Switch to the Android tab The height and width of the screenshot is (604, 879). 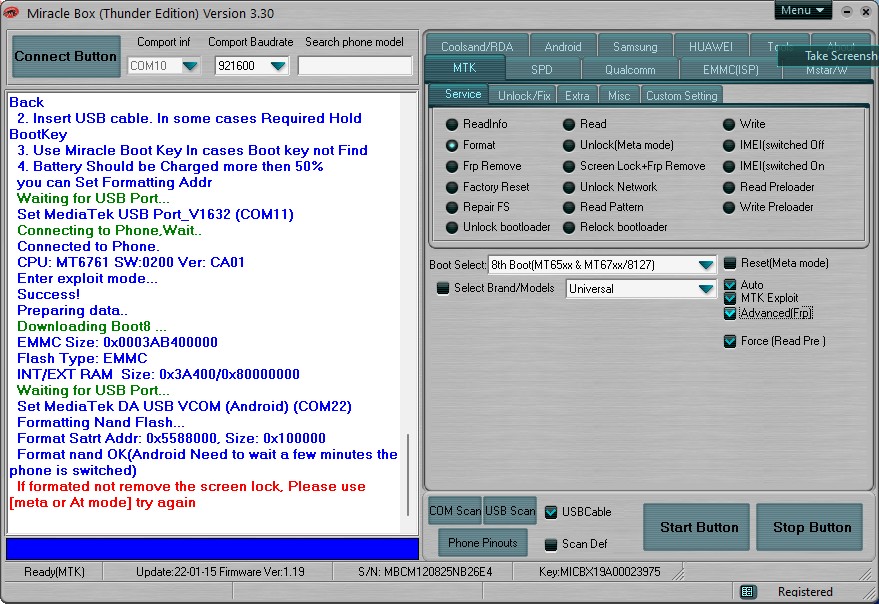click(563, 47)
